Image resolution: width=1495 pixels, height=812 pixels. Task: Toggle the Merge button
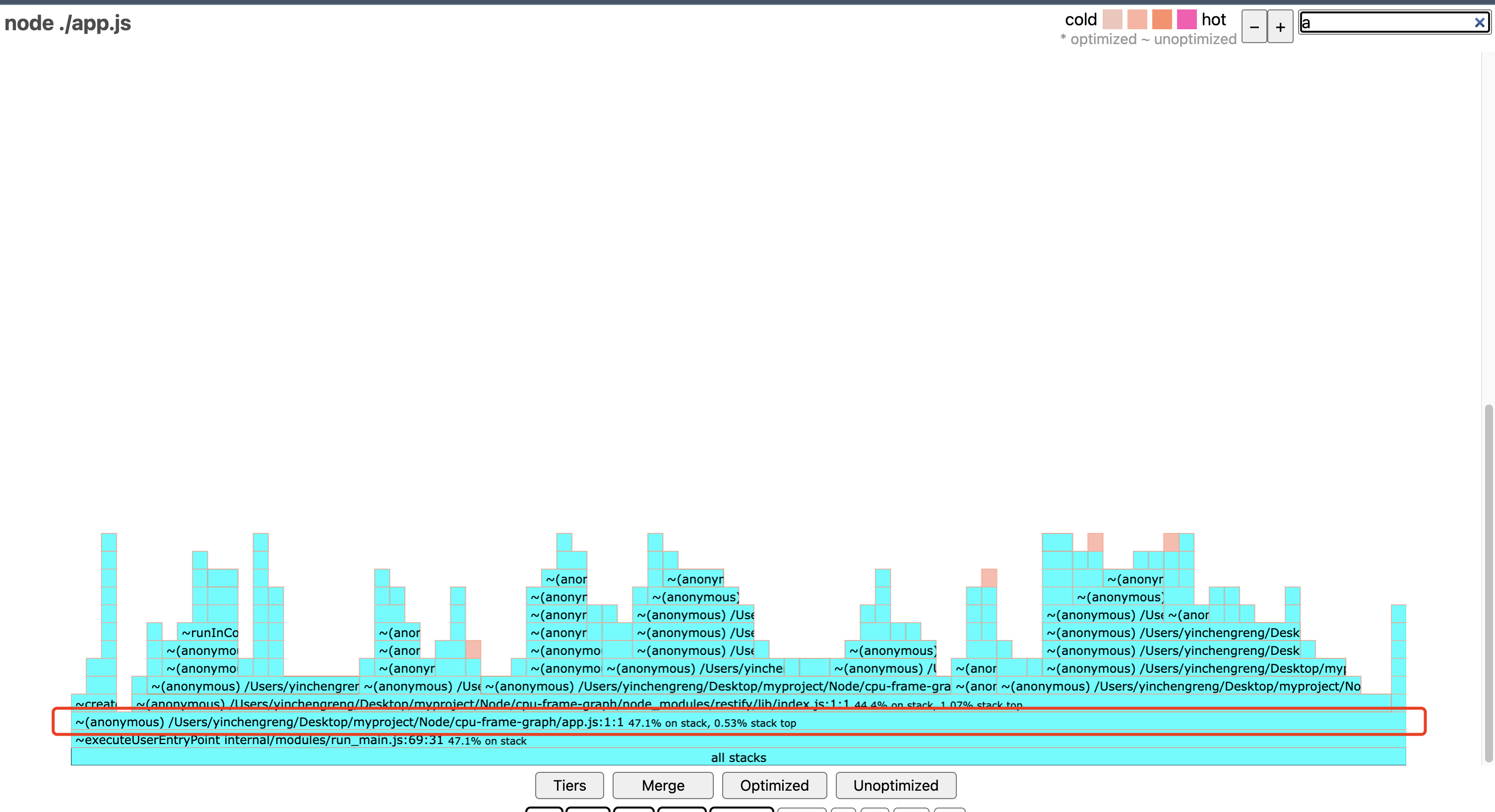pyautogui.click(x=662, y=785)
